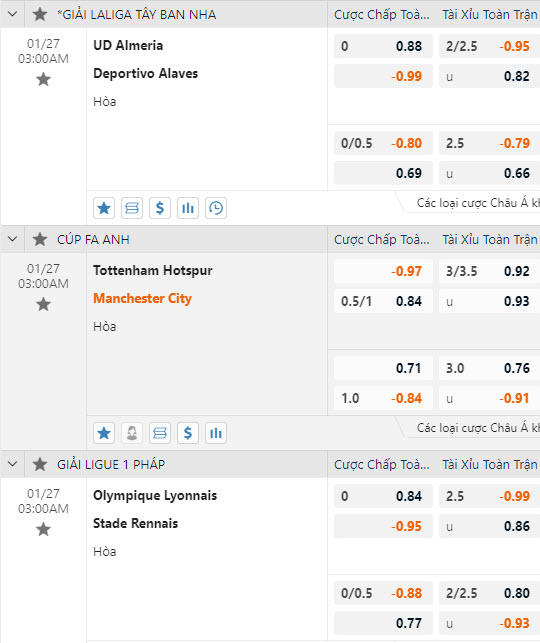Open player profile icon under Tottenham match
Viewport: 540px width, 643px height.
pos(132,433)
